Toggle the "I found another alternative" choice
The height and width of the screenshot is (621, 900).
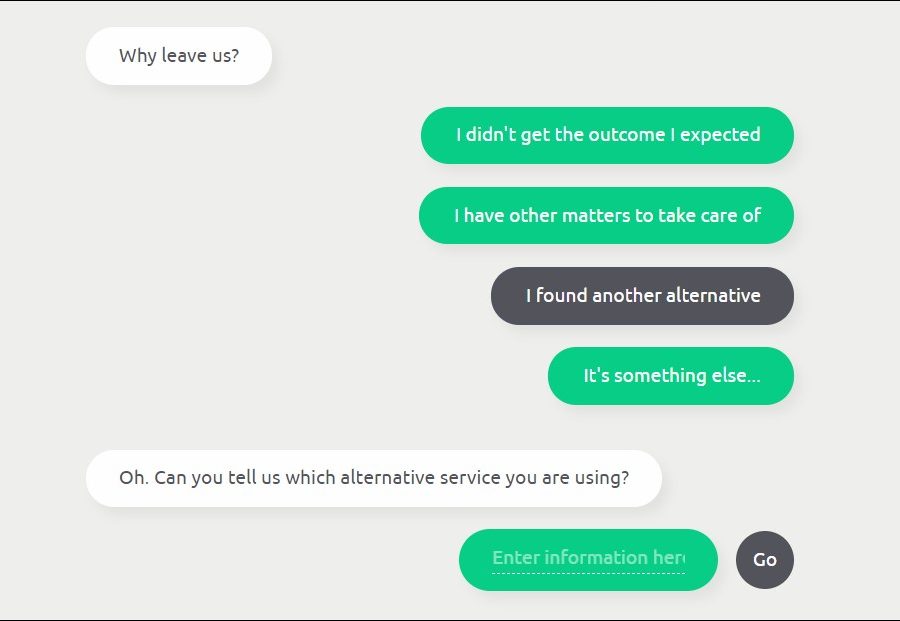click(642, 296)
